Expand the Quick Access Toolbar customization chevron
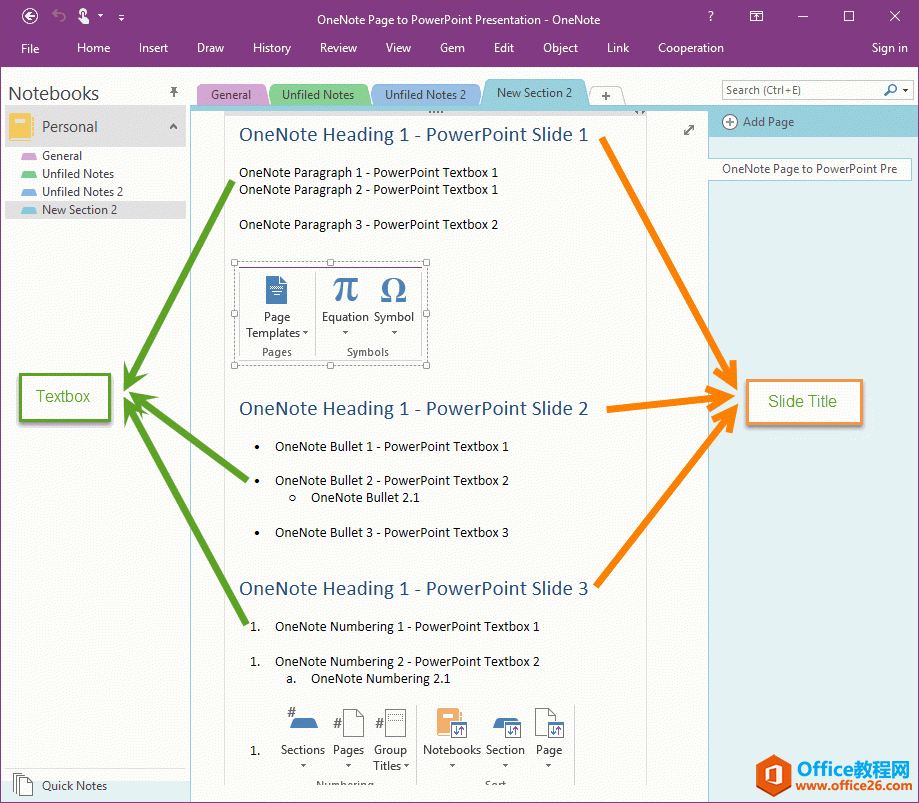Screen dimensions: 919x803 (x=121, y=17)
